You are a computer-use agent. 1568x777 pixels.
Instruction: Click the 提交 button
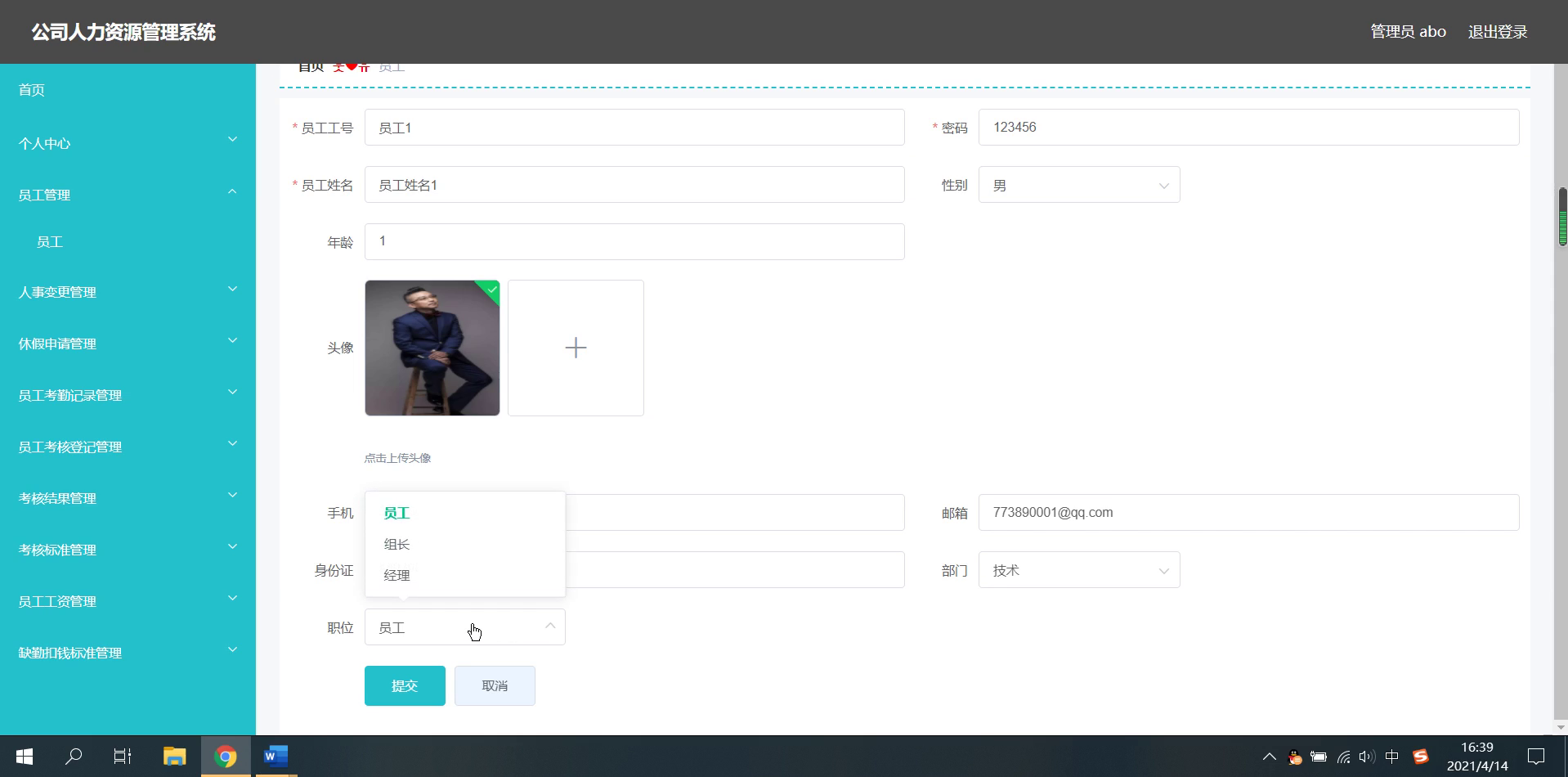(x=405, y=685)
